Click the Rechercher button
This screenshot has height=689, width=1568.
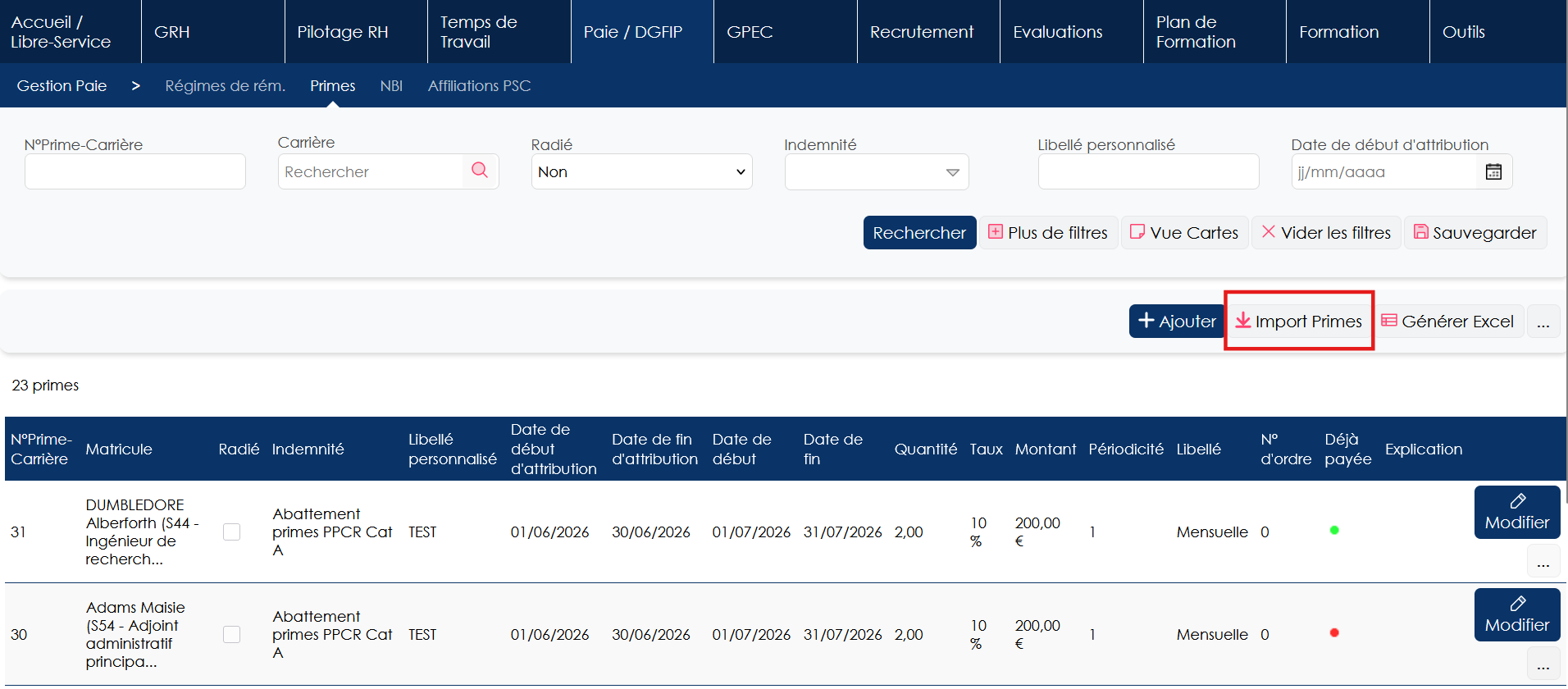click(x=919, y=233)
